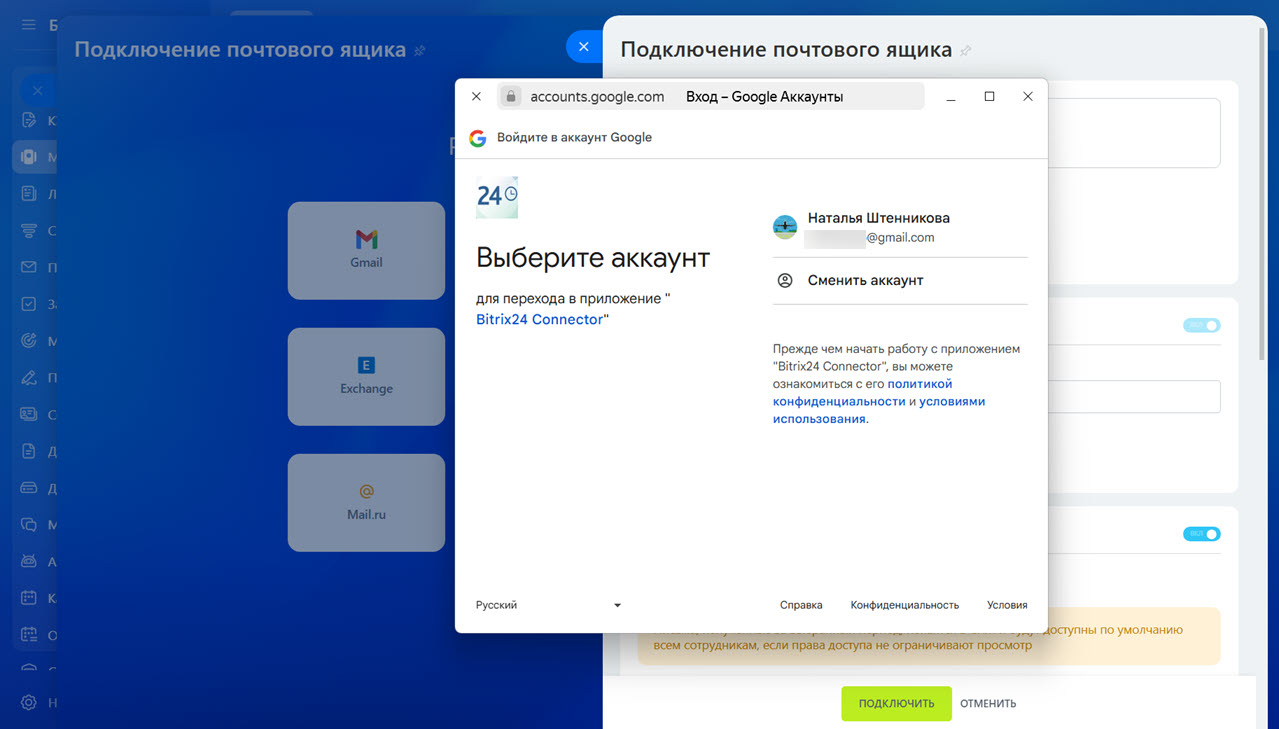
Task: Open the settings gear icon in sidebar
Action: [28, 703]
